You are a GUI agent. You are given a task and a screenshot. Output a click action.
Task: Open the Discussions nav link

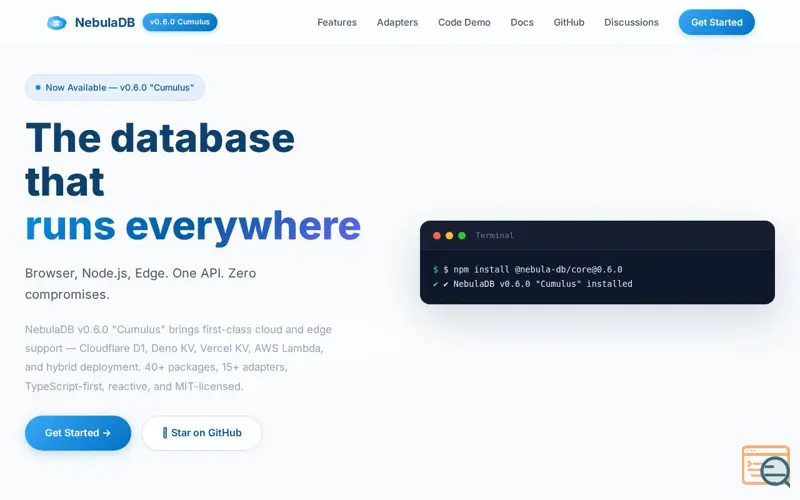[631, 22]
